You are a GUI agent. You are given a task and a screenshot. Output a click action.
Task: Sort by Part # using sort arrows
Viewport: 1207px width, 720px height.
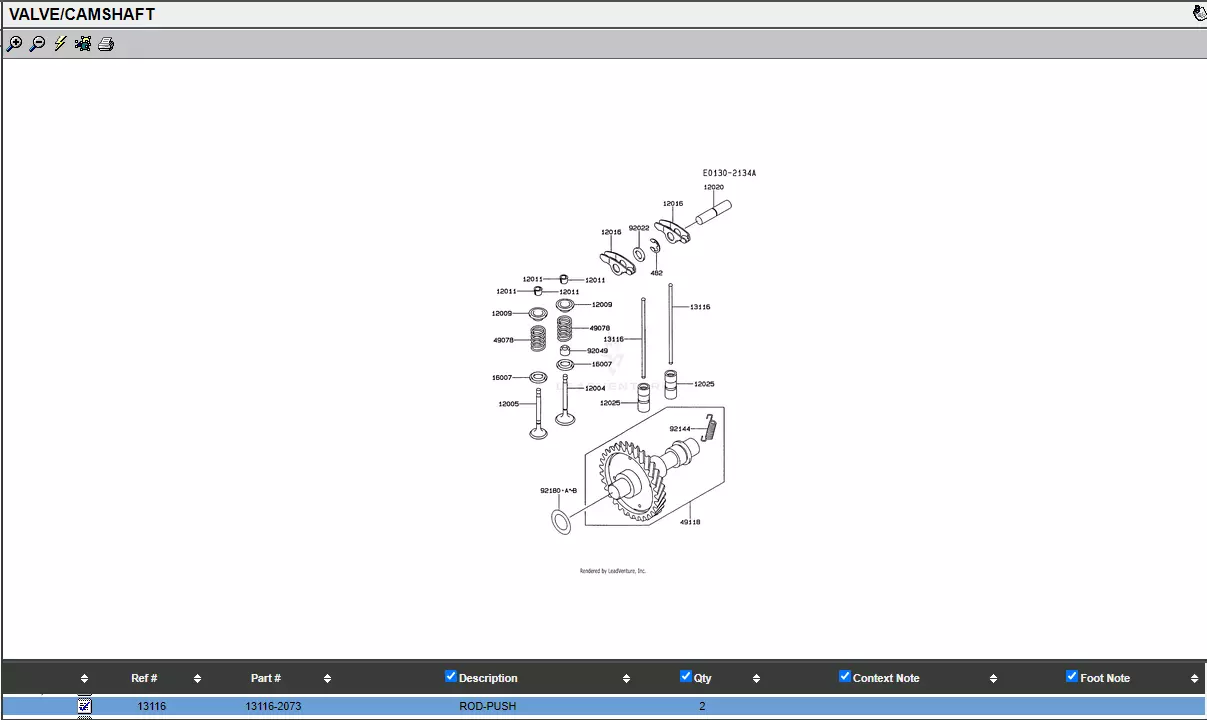click(327, 679)
